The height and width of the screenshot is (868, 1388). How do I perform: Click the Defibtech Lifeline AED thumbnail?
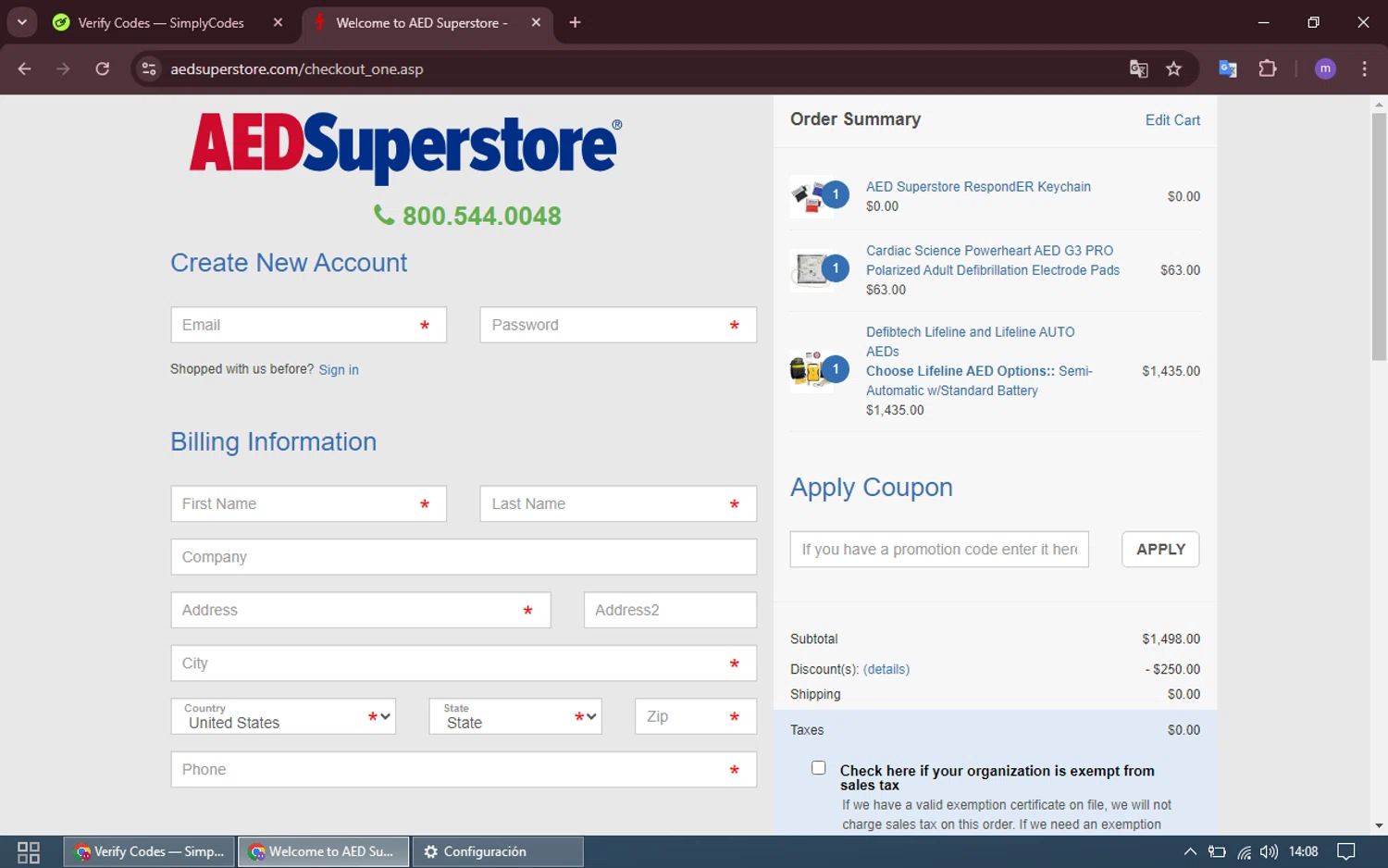tap(811, 371)
